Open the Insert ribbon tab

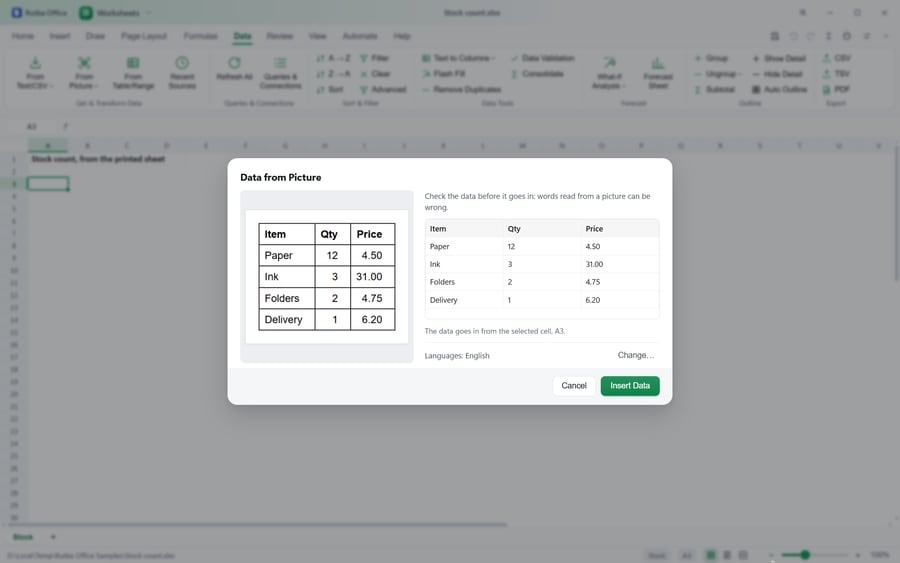60,36
